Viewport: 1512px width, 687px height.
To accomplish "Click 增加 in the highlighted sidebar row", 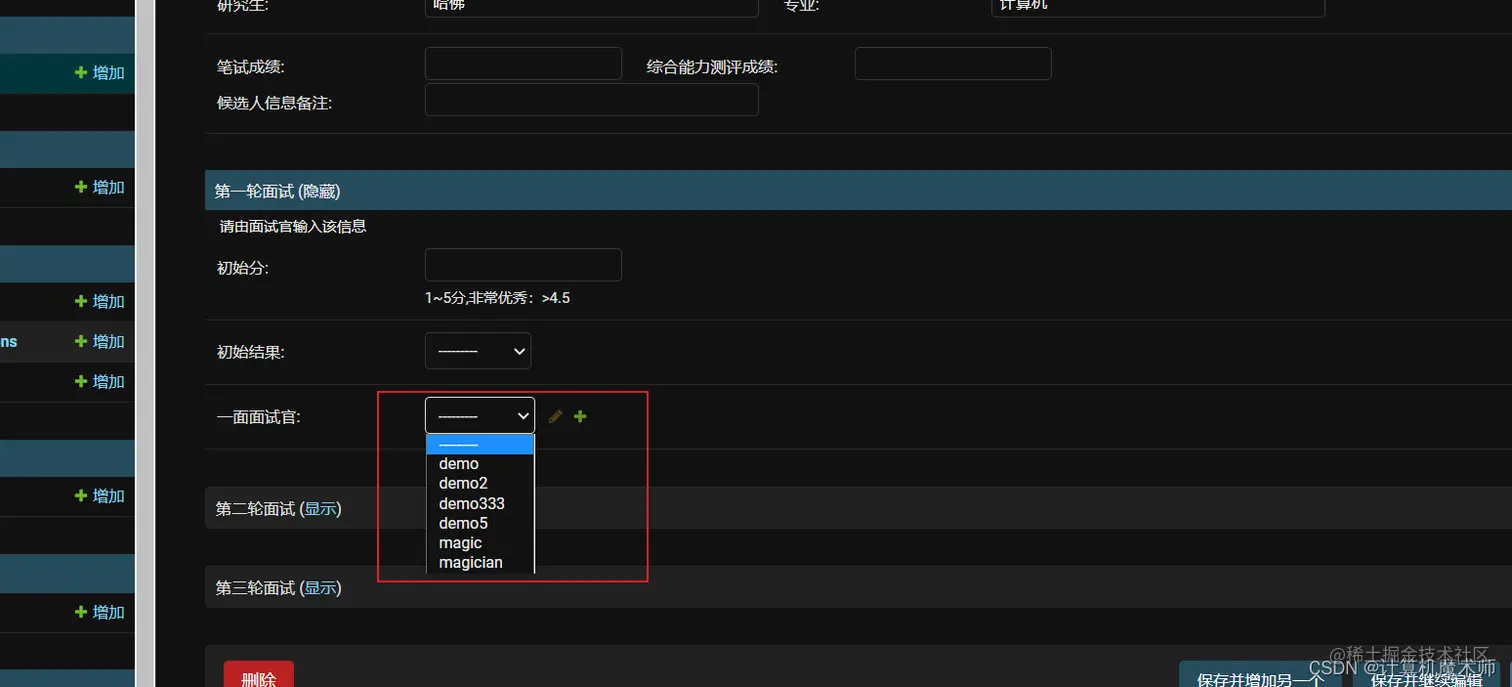I will point(100,73).
